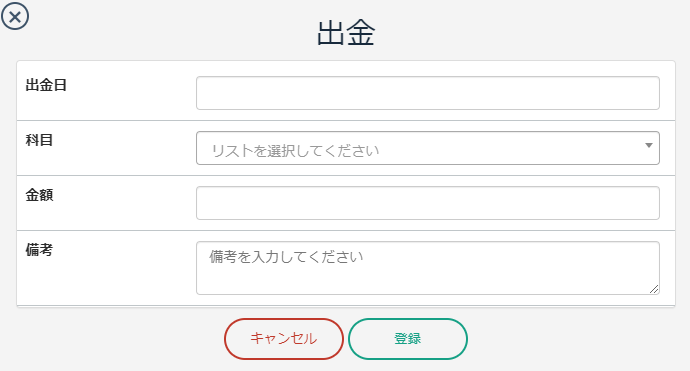Viewport: 690px width, 371px height.
Task: Click the 科目 field label
Action: 39,140
